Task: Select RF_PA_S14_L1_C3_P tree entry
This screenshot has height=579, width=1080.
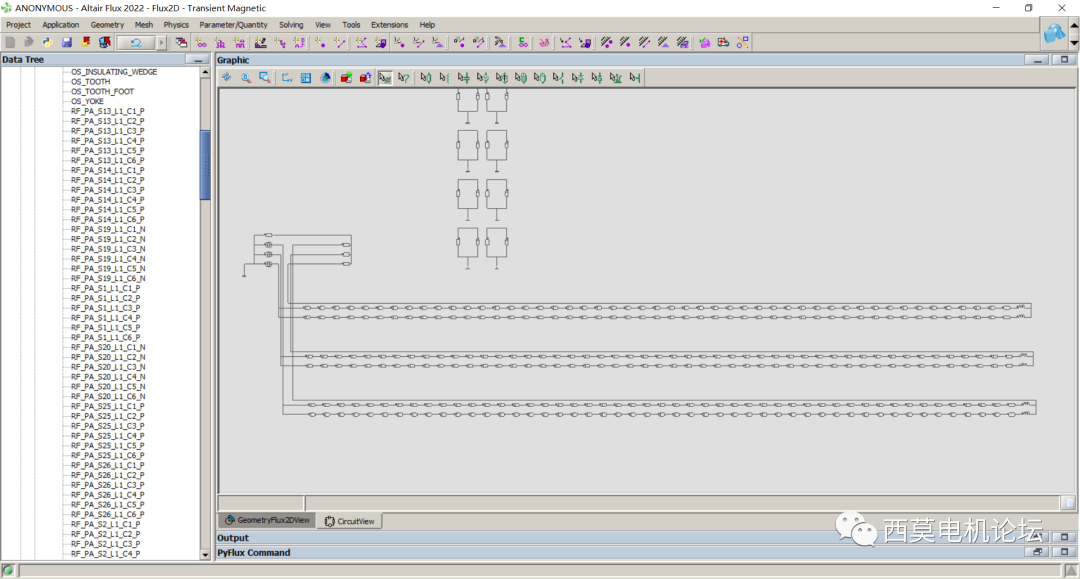Action: (x=107, y=190)
